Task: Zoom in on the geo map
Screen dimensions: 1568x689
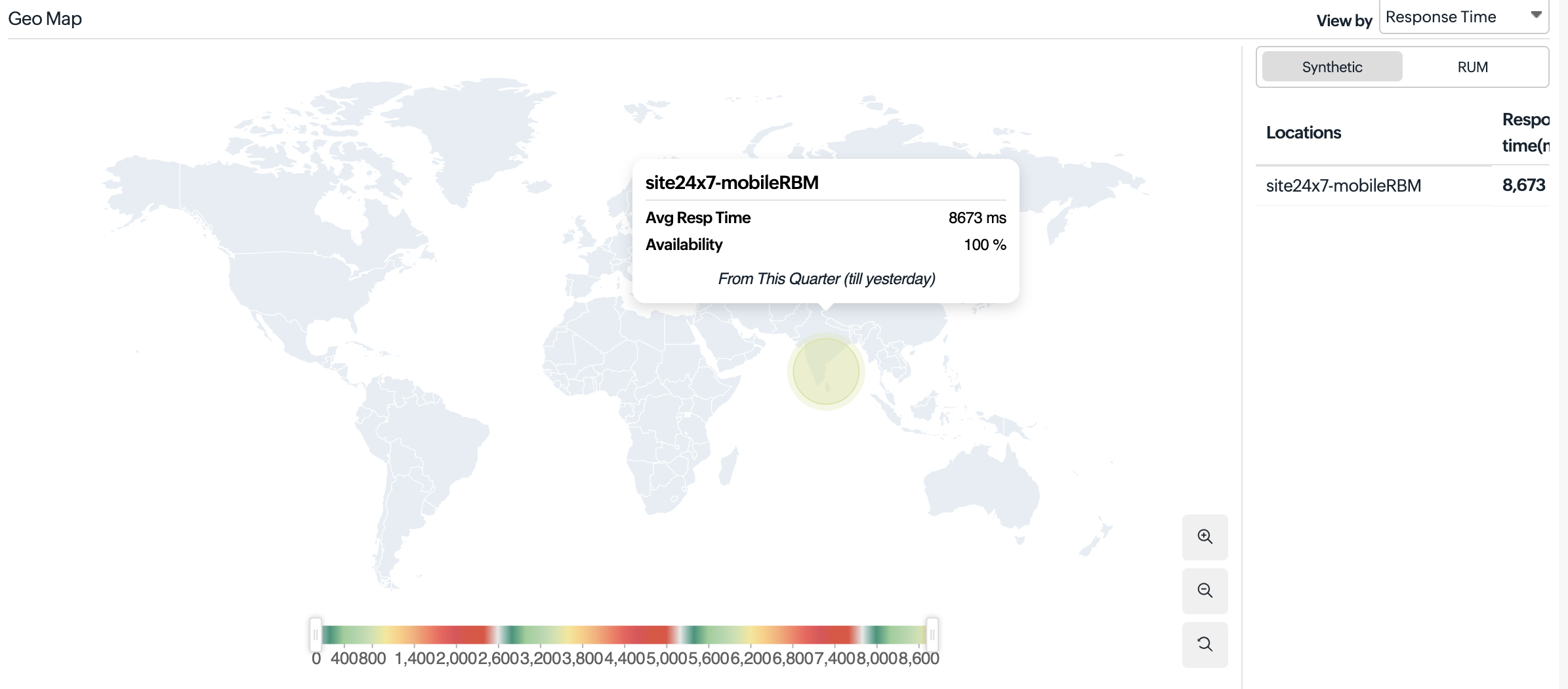Action: 1205,537
